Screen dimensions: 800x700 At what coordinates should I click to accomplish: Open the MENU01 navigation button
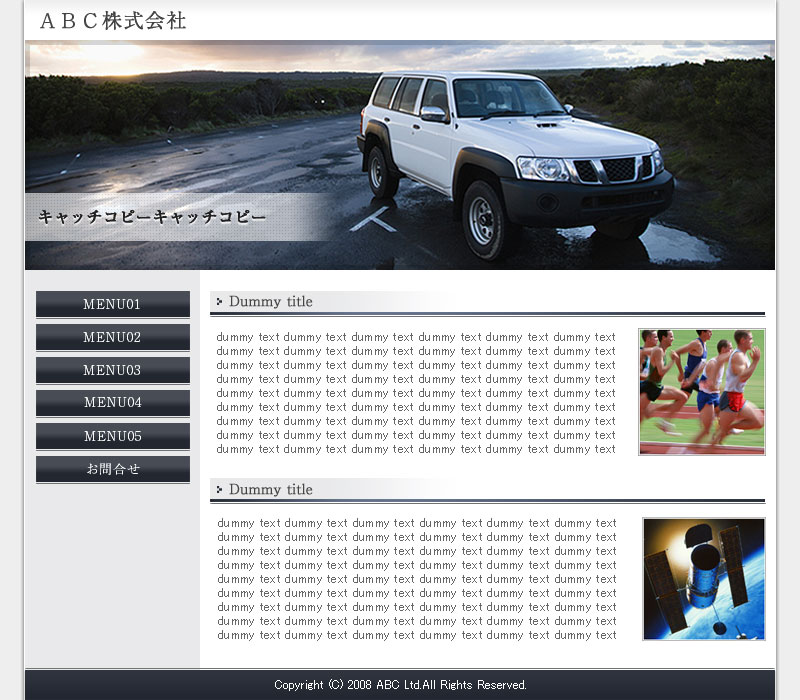point(113,304)
